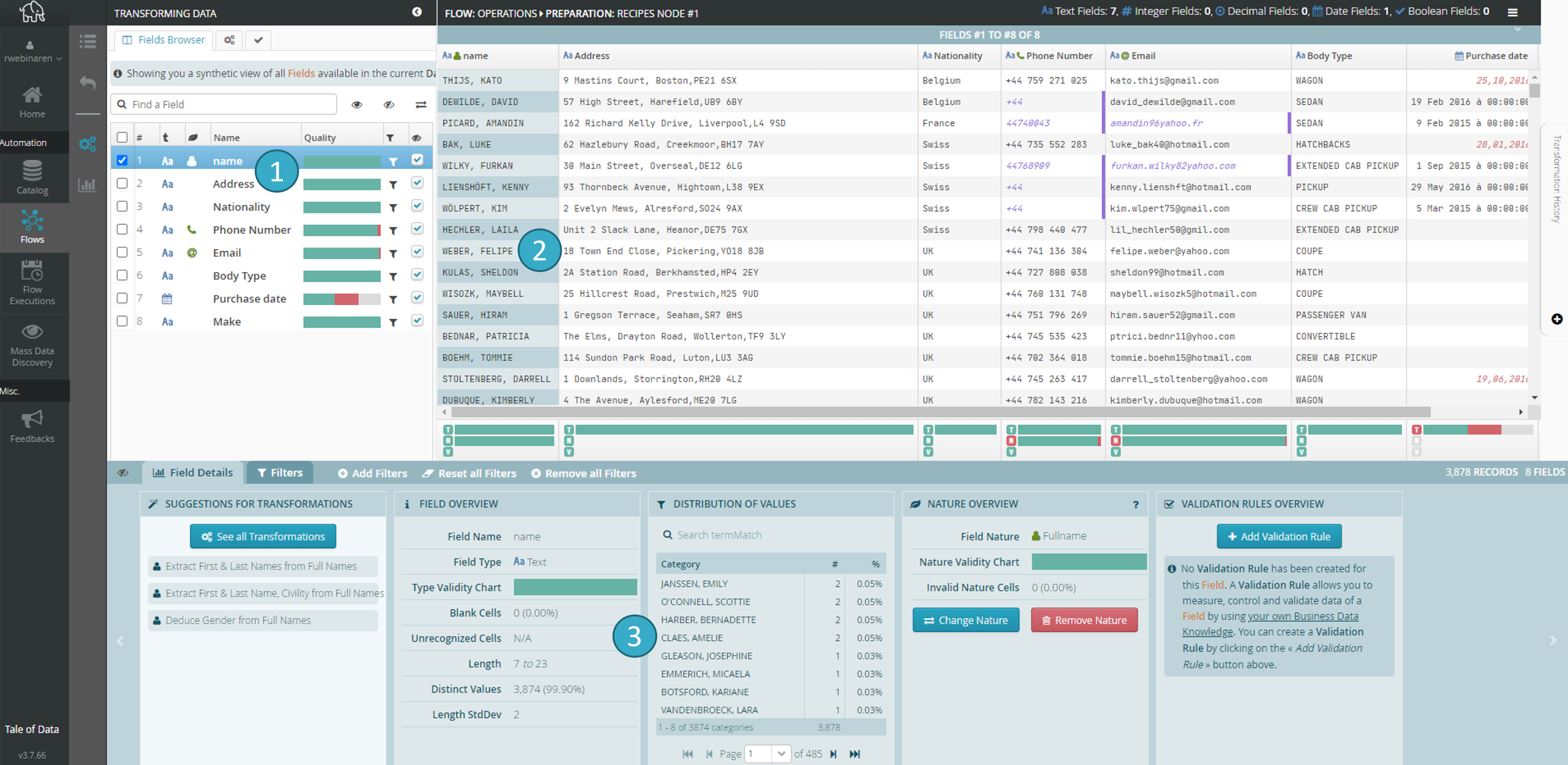Click Remove all Filters menu item
1568x765 pixels.
[584, 474]
